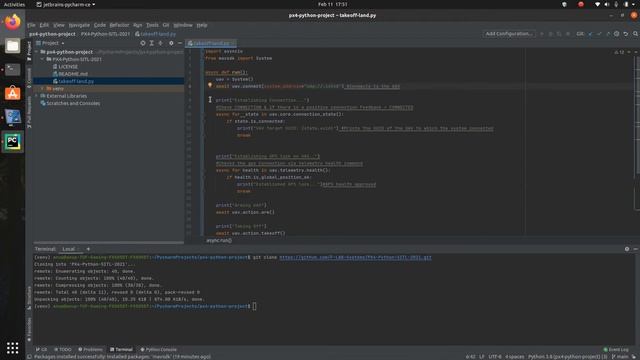Select Scratches and Consoles in project tree

coord(73,103)
